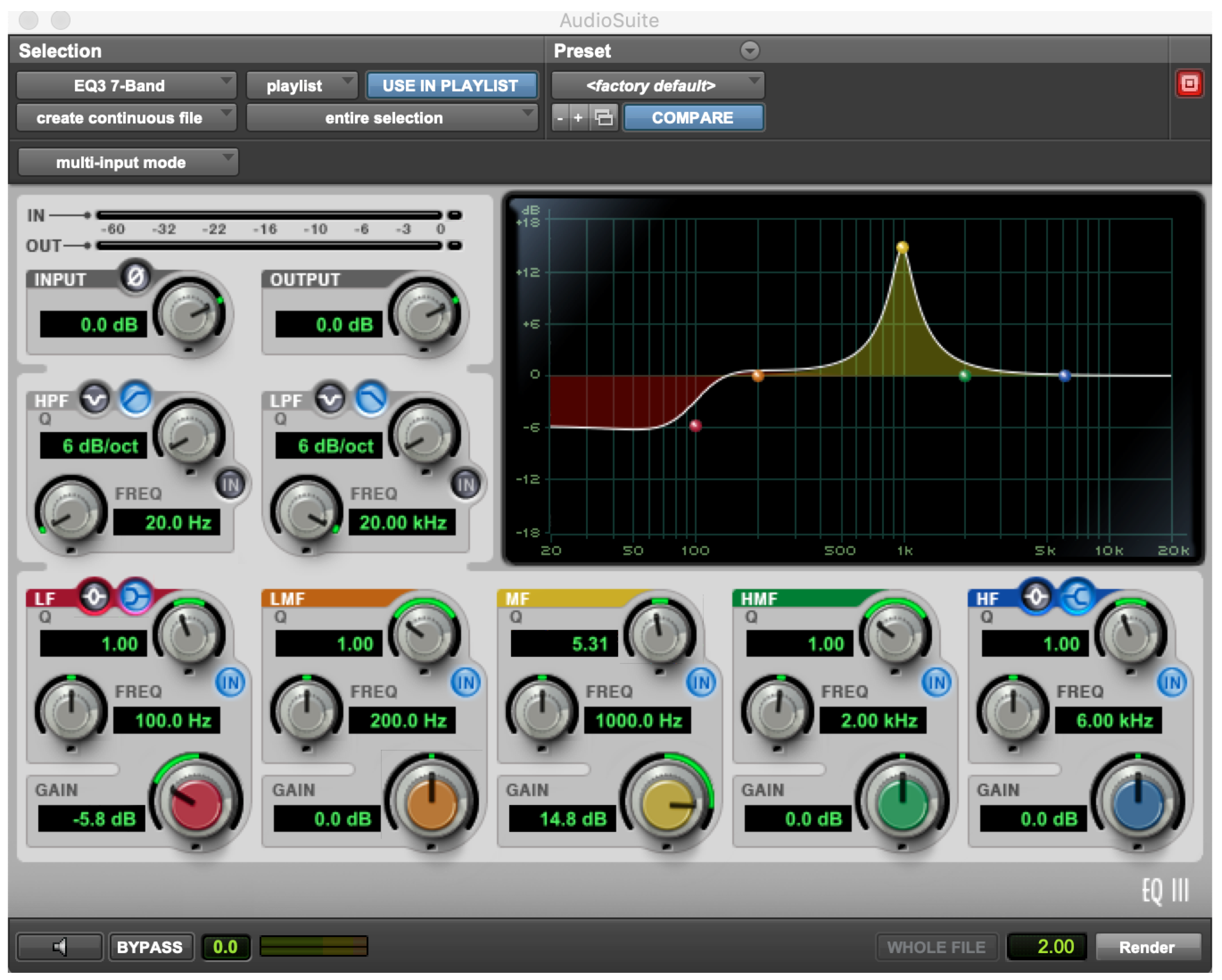Click the speaker preview icon

[x=60, y=947]
